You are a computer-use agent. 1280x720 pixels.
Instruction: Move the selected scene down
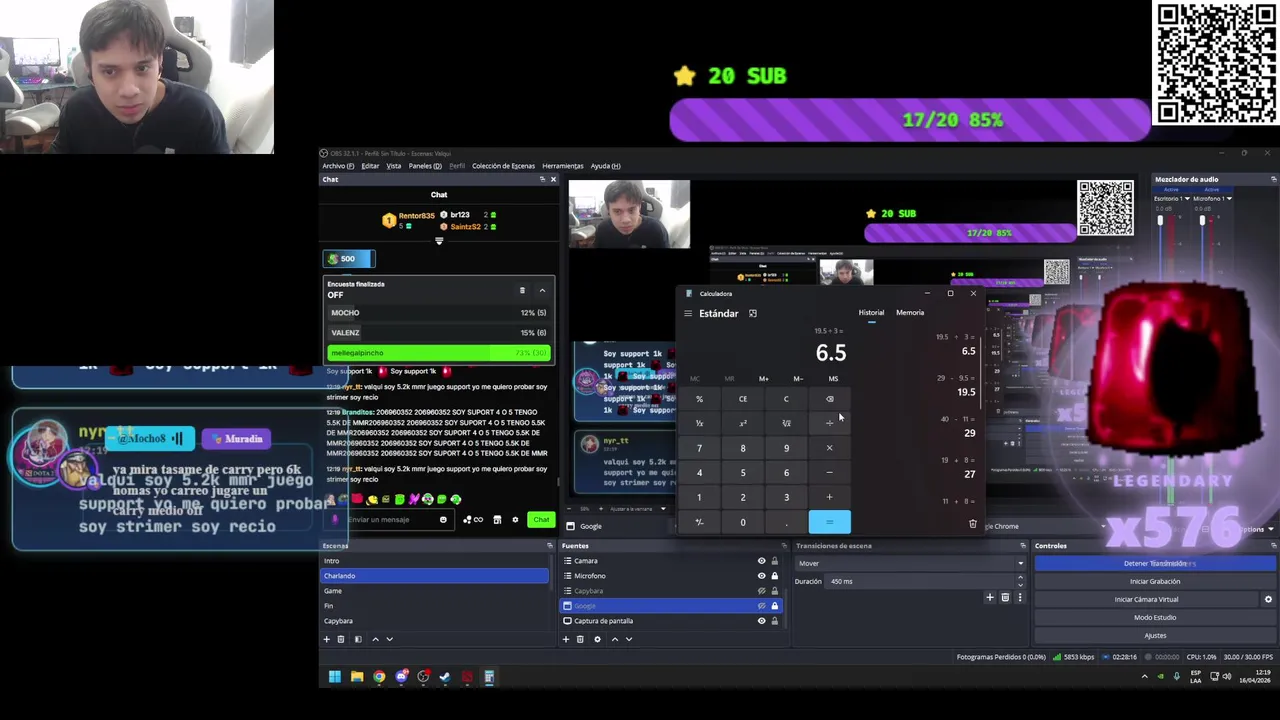[x=389, y=639]
